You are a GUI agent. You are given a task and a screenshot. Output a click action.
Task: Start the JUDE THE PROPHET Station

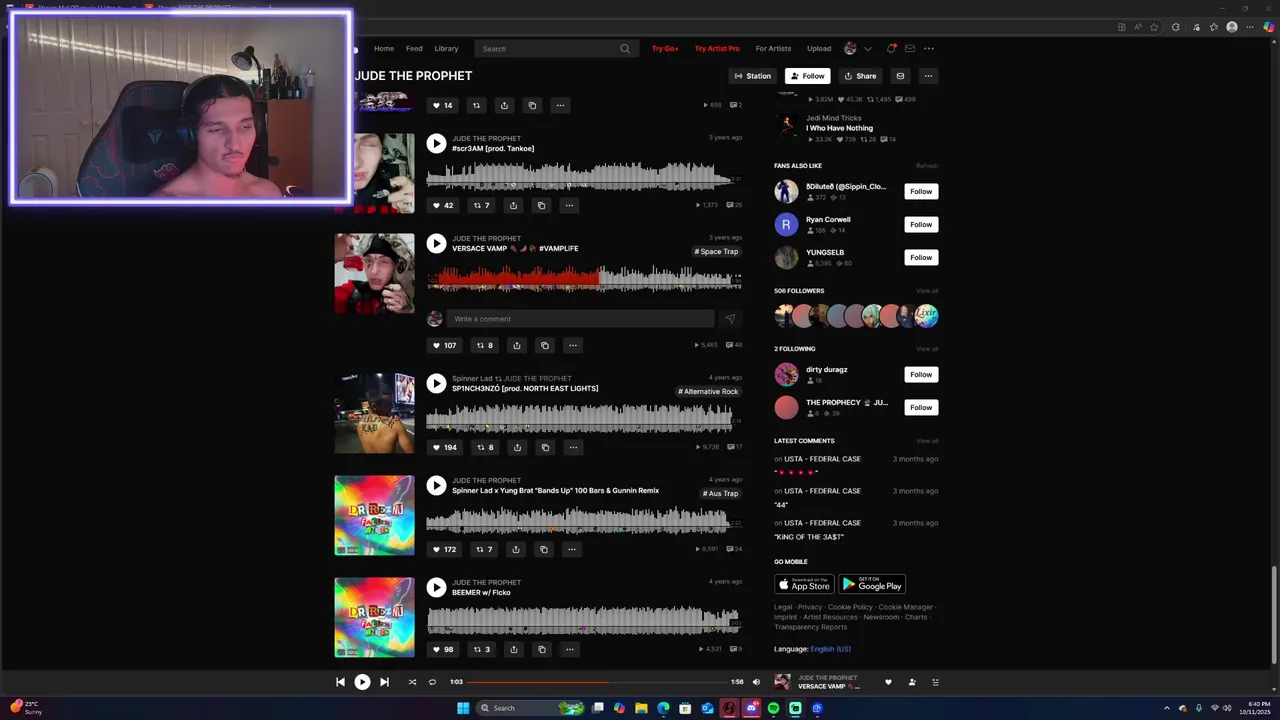(753, 76)
